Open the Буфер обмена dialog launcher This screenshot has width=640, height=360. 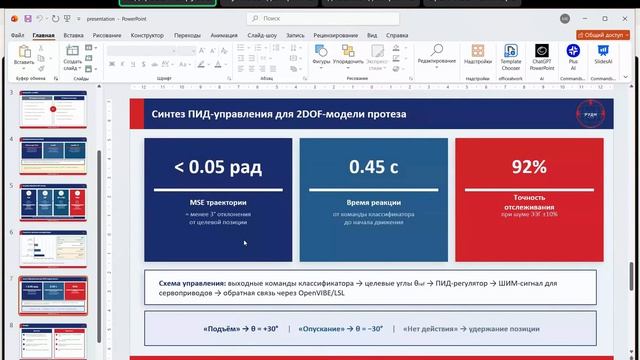pyautogui.click(x=56, y=78)
